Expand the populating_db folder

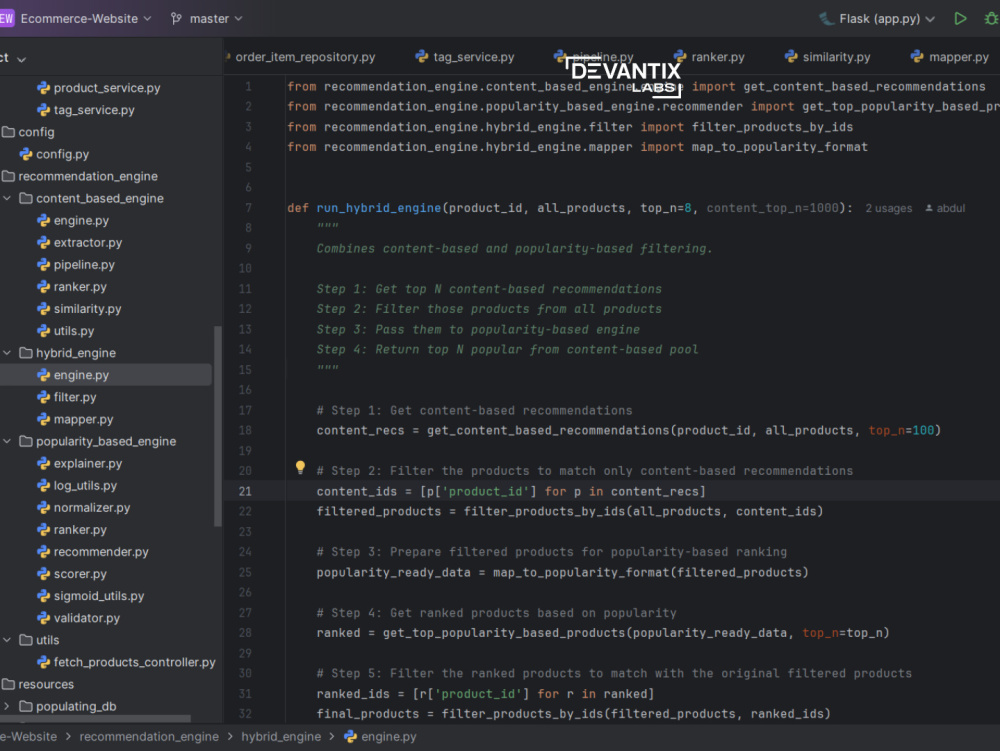pos(7,706)
